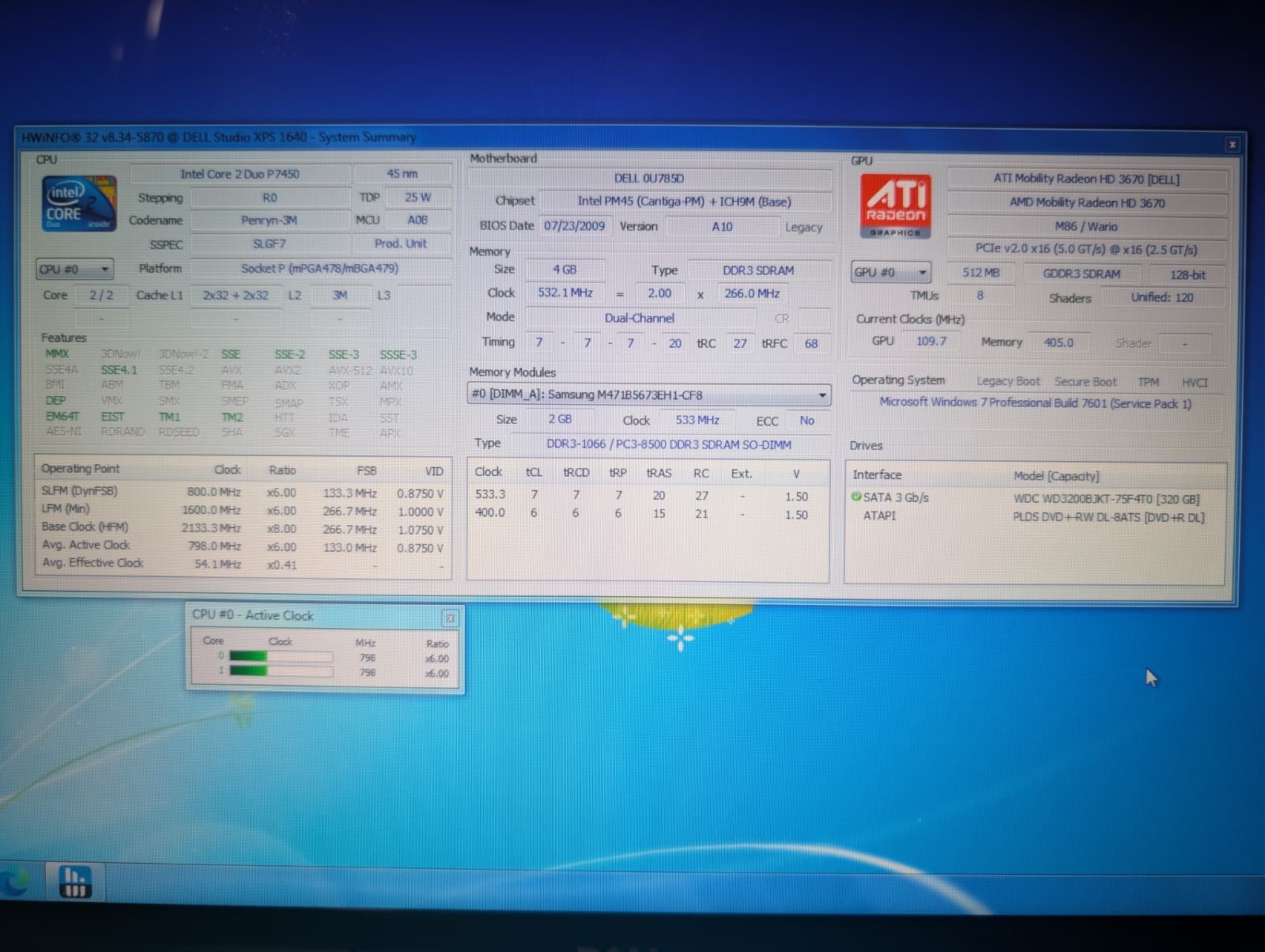Screen dimensions: 1265x952
Task: Click the Core 1 clock bar
Action: click(x=280, y=671)
